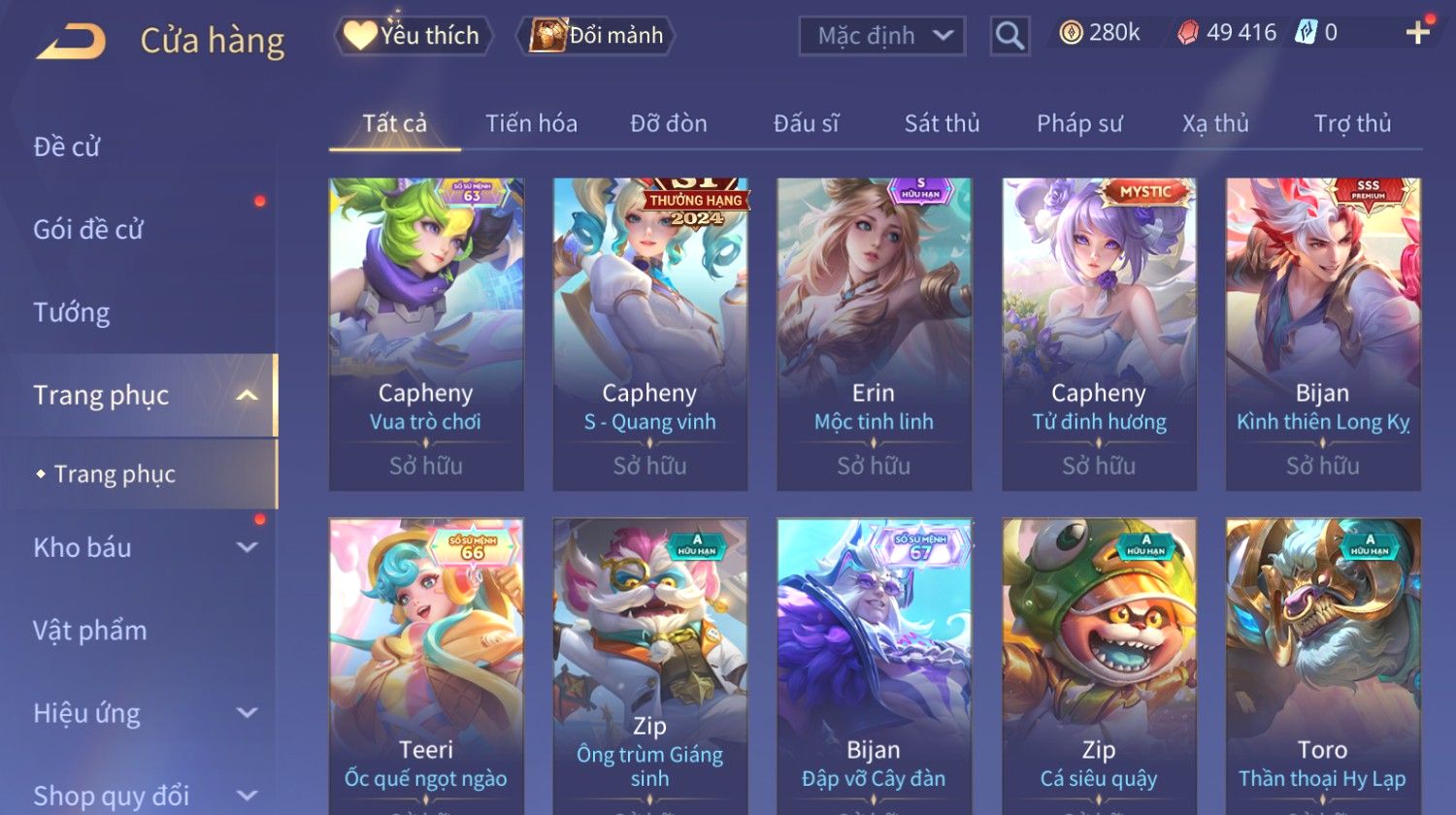
Task: Select Capheny Vua trò chơi skin card
Action: [x=426, y=334]
